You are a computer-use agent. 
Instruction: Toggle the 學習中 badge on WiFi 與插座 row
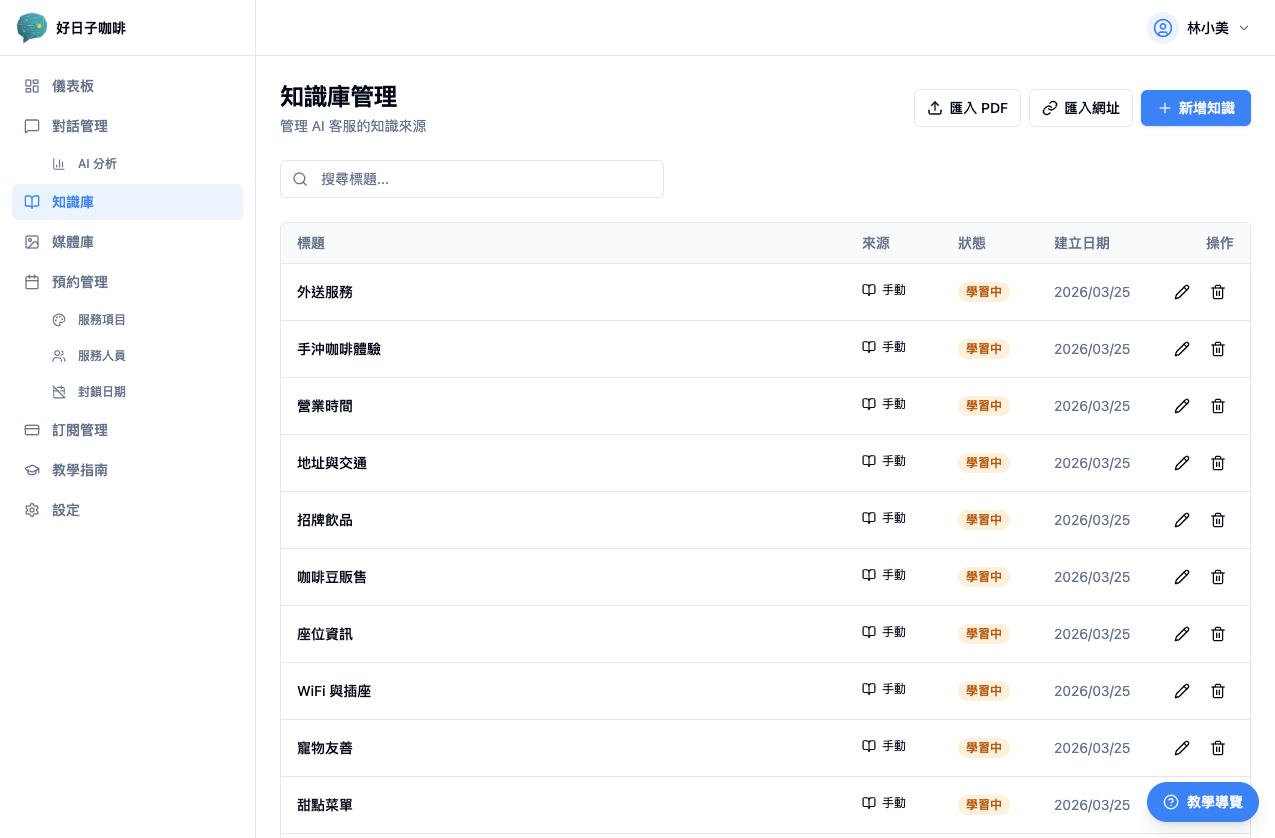(983, 690)
